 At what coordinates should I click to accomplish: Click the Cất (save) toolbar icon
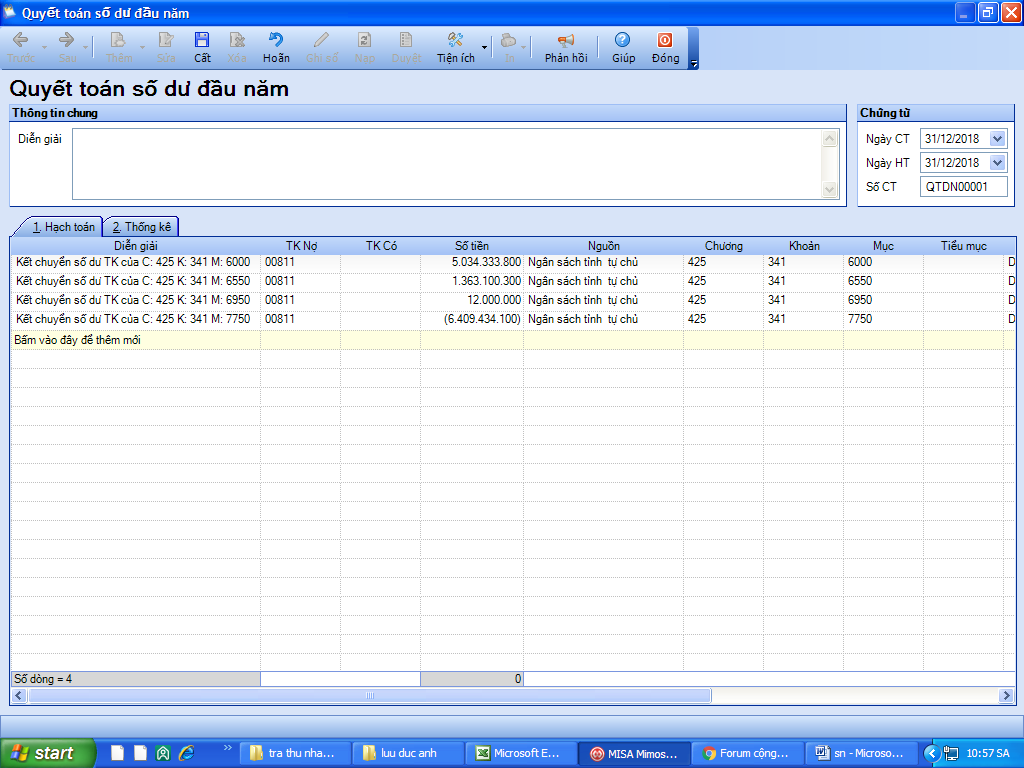[202, 46]
